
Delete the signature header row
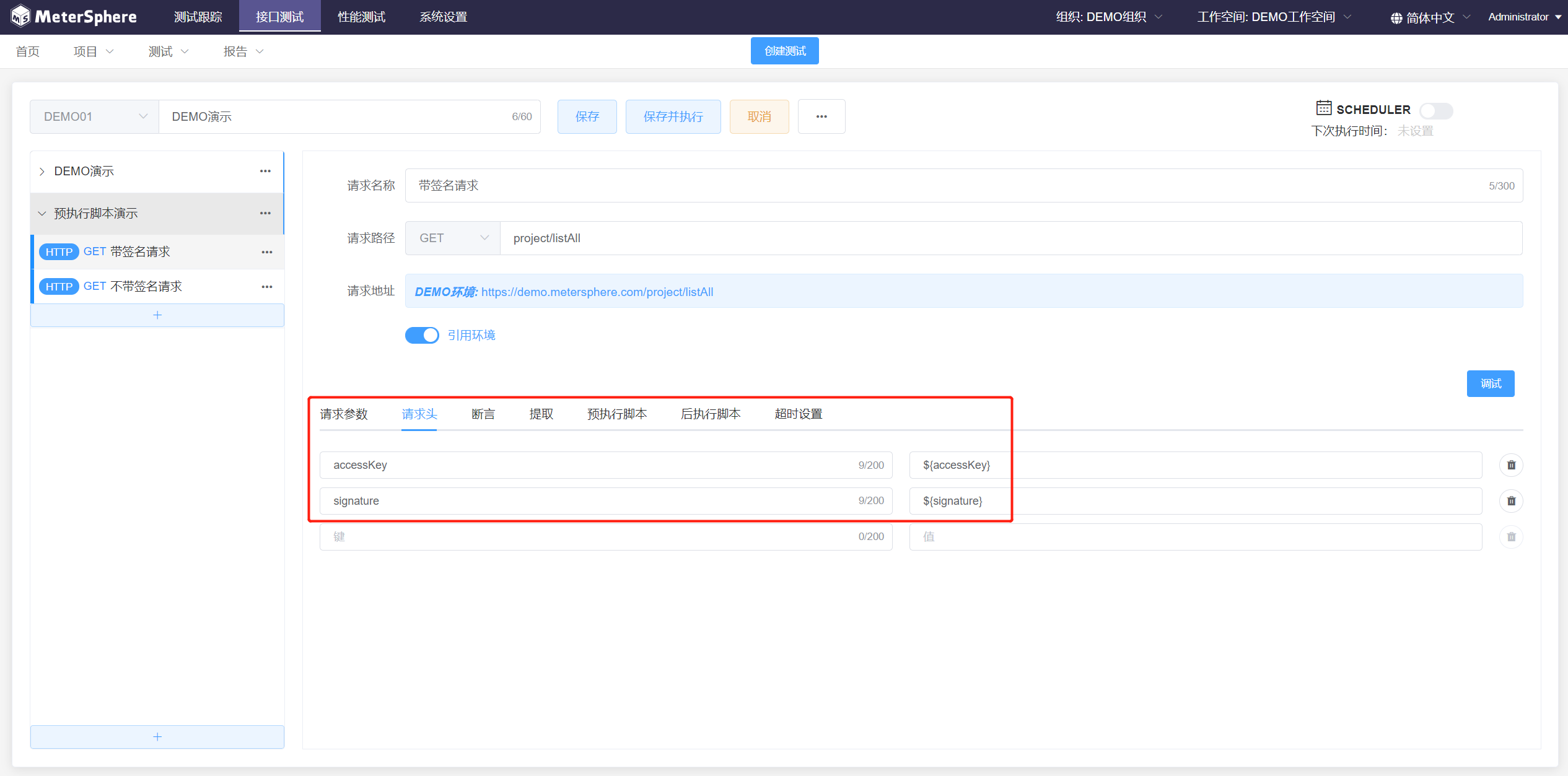pyautogui.click(x=1510, y=501)
